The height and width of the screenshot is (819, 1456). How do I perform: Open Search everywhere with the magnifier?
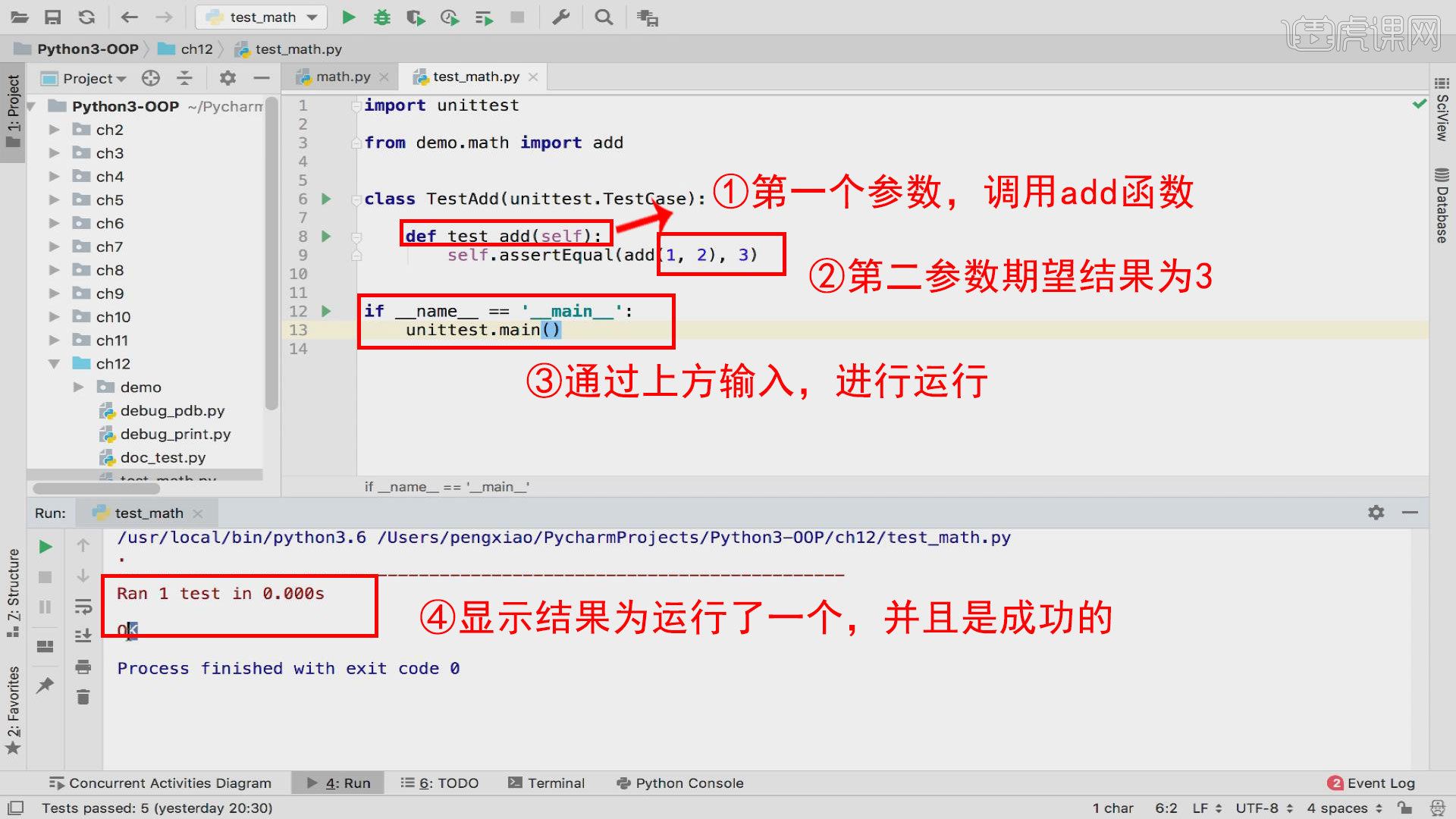click(x=604, y=17)
